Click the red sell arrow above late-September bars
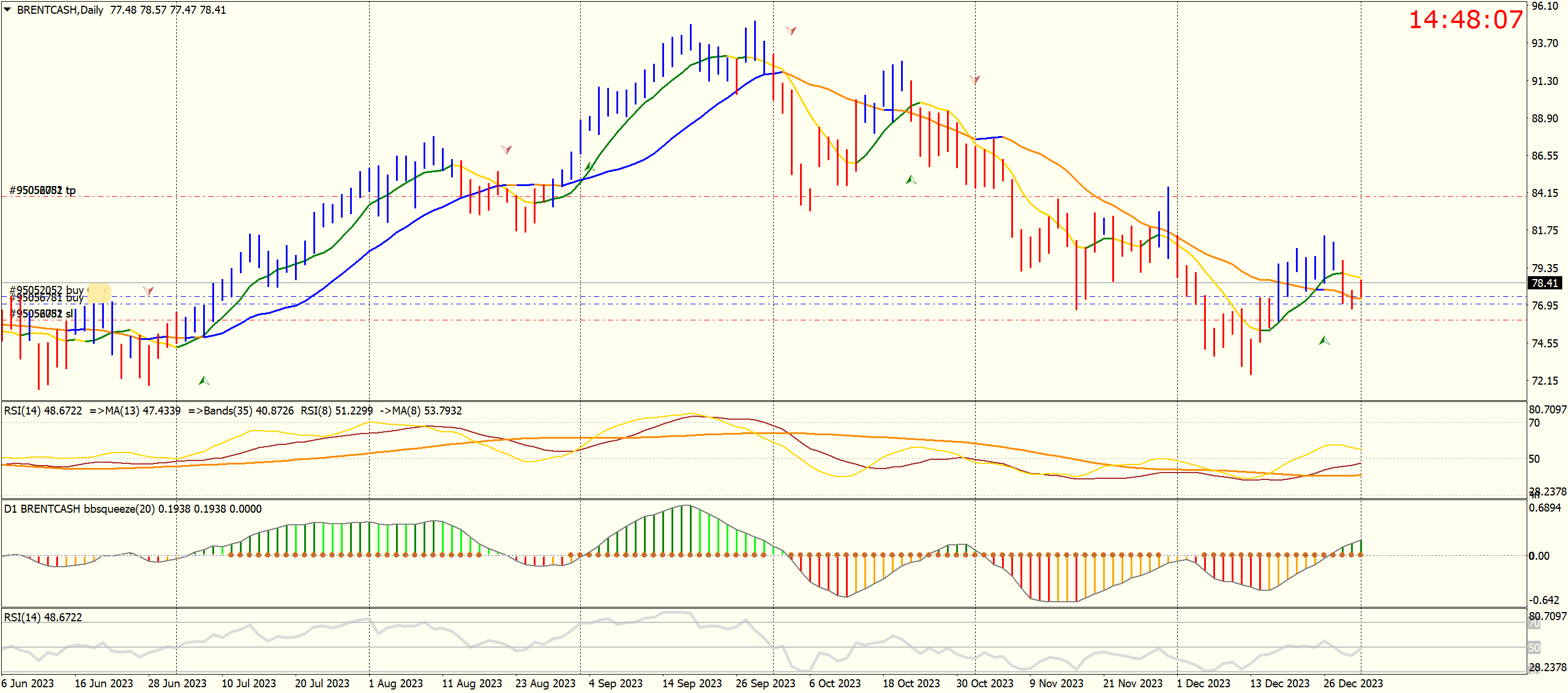 tap(791, 30)
